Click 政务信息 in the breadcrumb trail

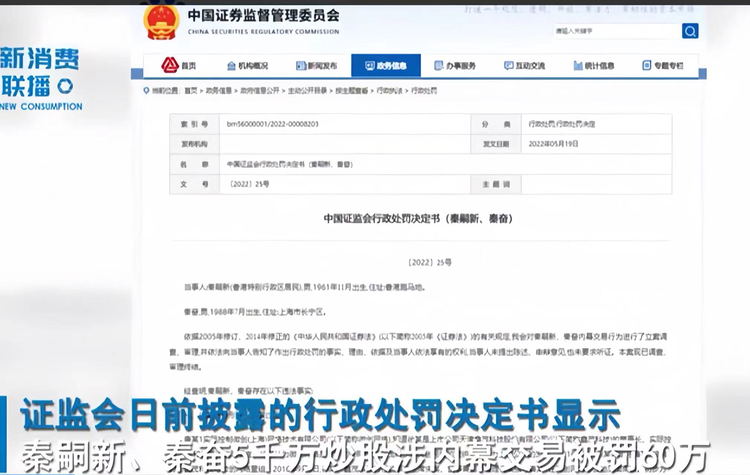click(218, 90)
